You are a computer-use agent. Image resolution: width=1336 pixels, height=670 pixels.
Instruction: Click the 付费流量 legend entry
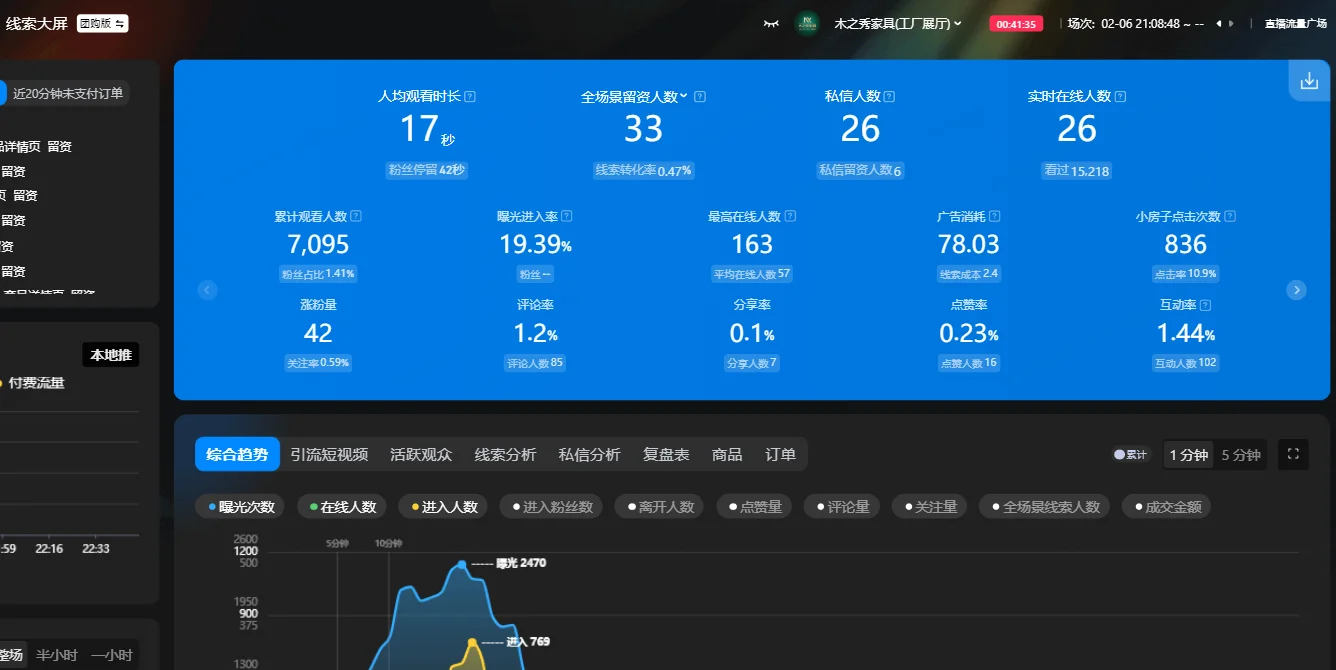[x=32, y=383]
